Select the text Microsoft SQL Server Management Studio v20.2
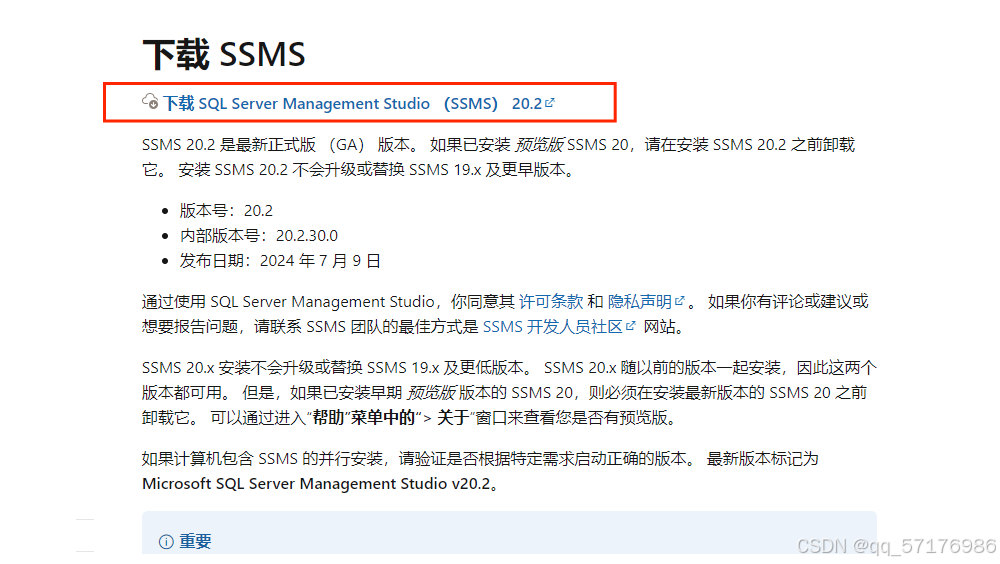1000x564 pixels. tap(316, 484)
